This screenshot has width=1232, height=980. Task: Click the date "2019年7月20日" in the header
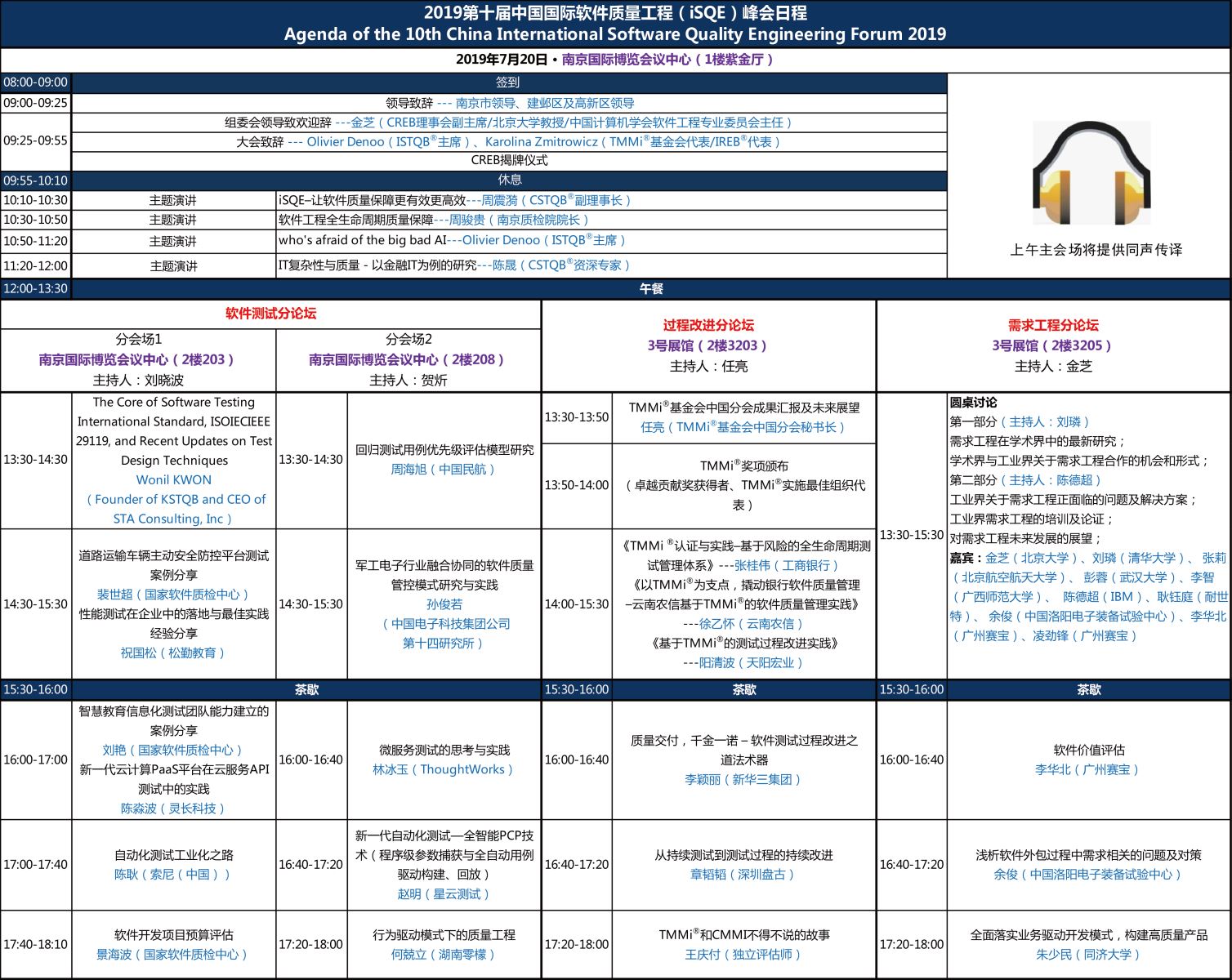click(x=502, y=60)
